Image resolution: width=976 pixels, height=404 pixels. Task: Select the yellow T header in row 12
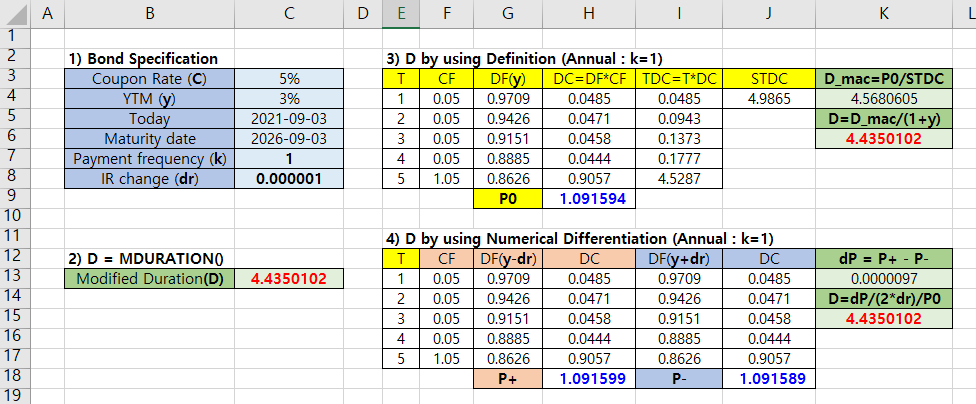tap(401, 258)
